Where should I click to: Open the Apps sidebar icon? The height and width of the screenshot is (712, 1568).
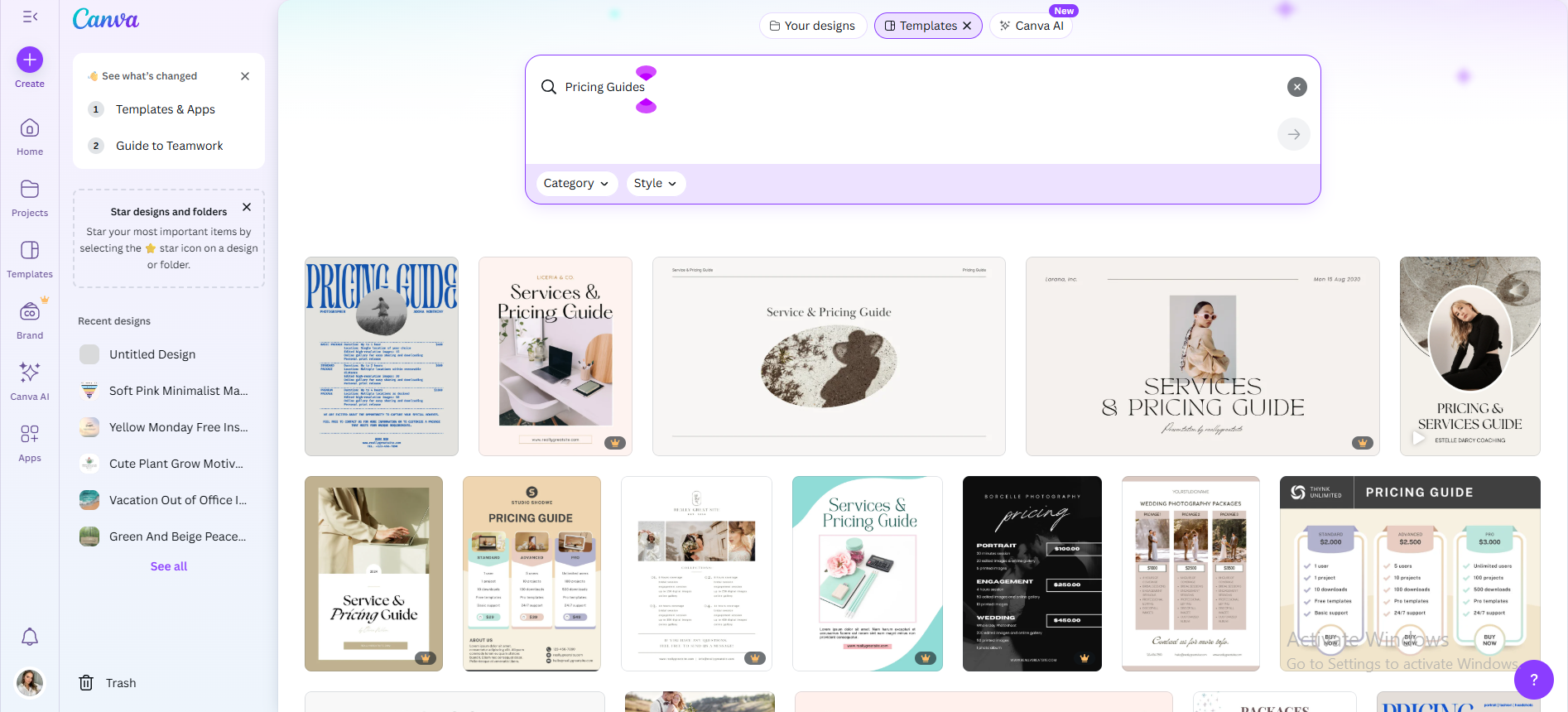tap(30, 434)
